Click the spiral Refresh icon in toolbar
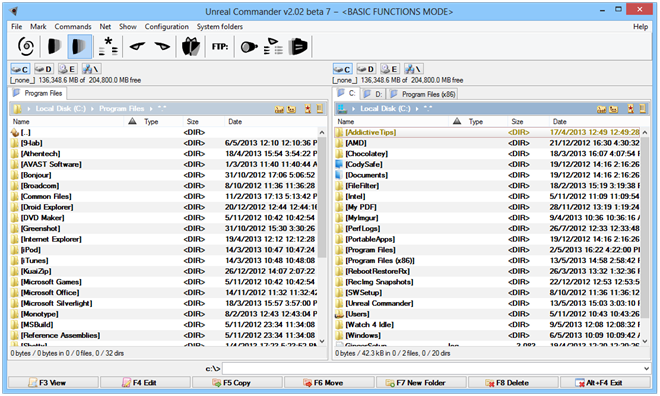 click(x=26, y=46)
